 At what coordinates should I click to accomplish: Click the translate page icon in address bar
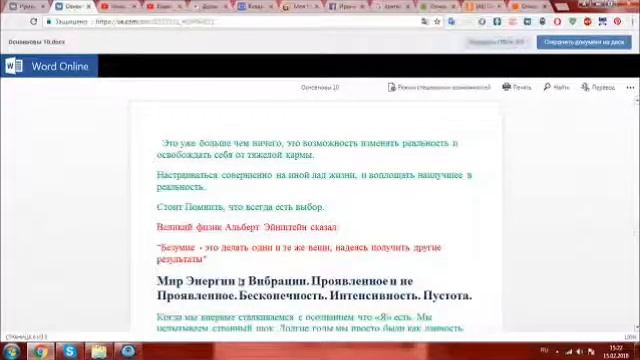(x=425, y=21)
